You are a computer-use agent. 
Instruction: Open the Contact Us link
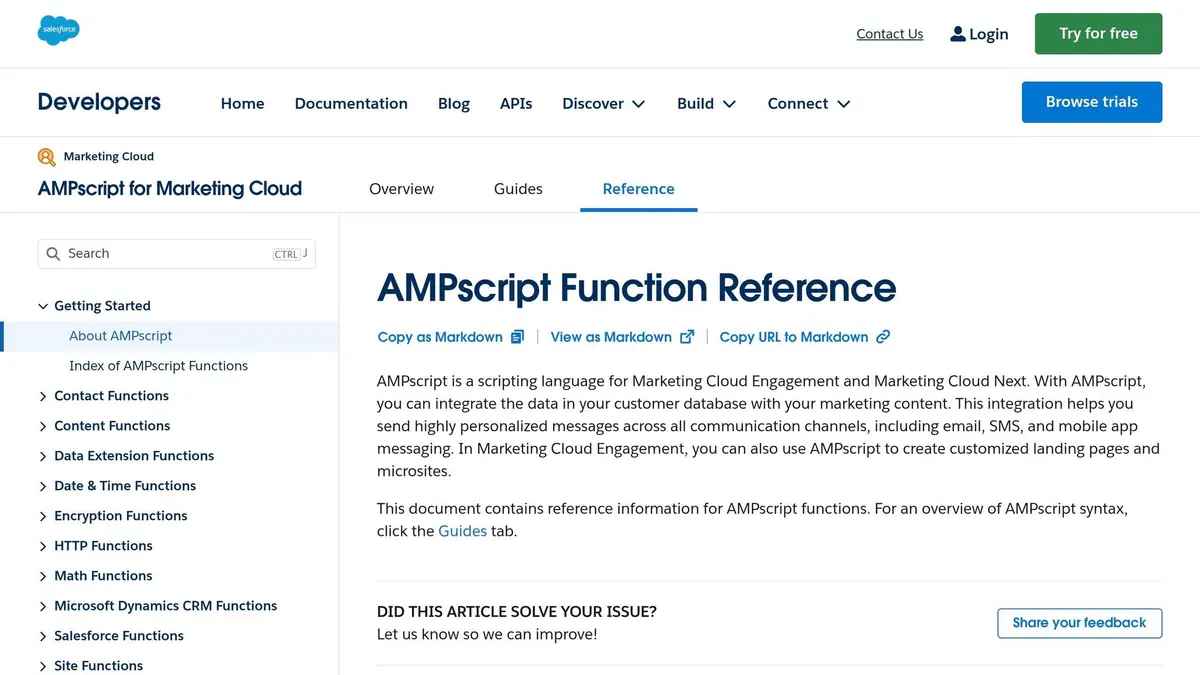point(890,34)
